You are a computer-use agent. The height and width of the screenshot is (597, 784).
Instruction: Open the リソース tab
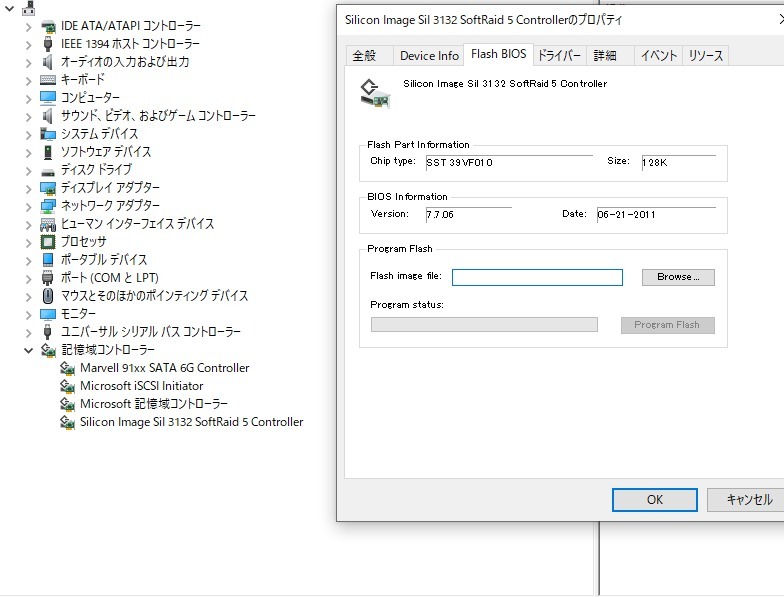705,56
